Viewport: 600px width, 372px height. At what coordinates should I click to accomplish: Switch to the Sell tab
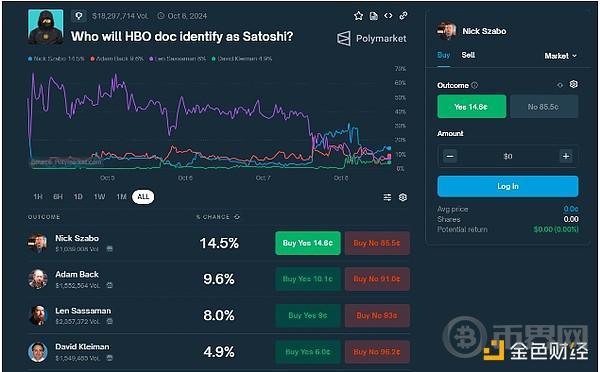tap(468, 55)
